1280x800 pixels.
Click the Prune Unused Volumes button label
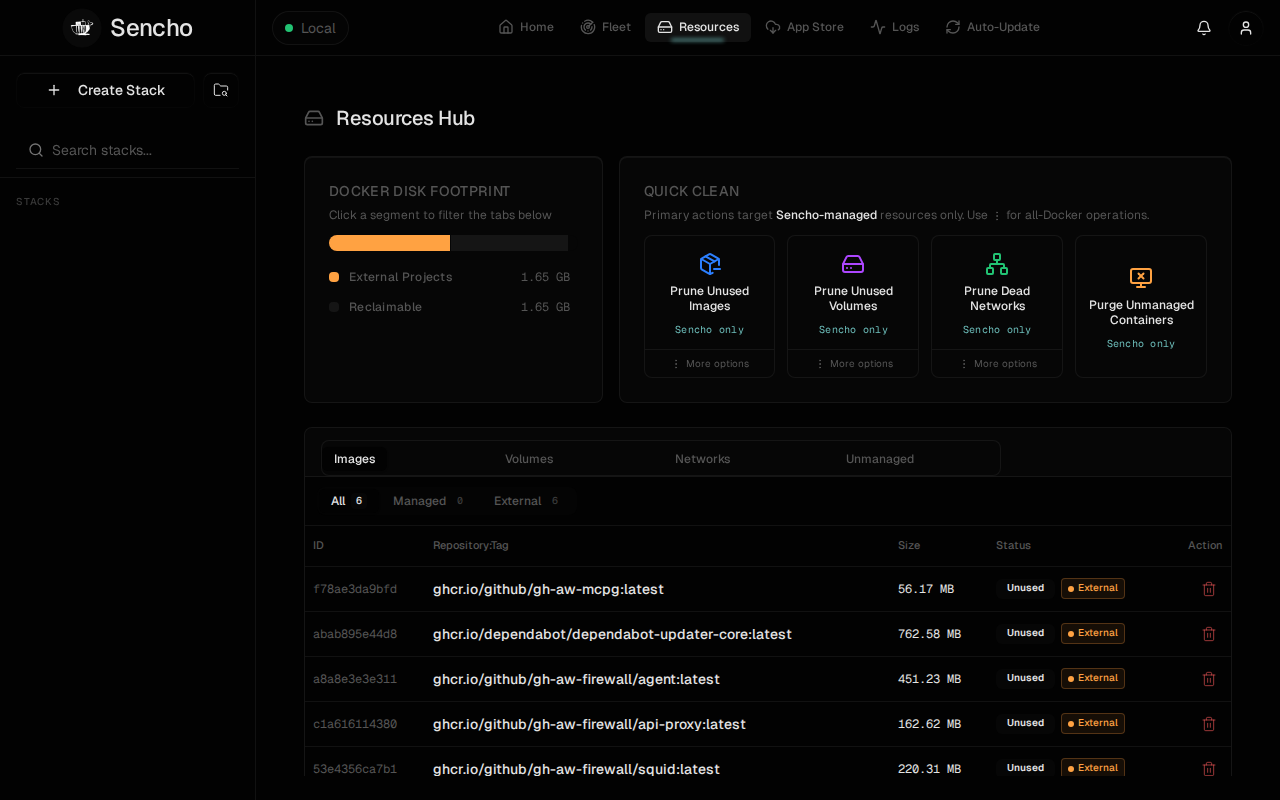tap(853, 299)
